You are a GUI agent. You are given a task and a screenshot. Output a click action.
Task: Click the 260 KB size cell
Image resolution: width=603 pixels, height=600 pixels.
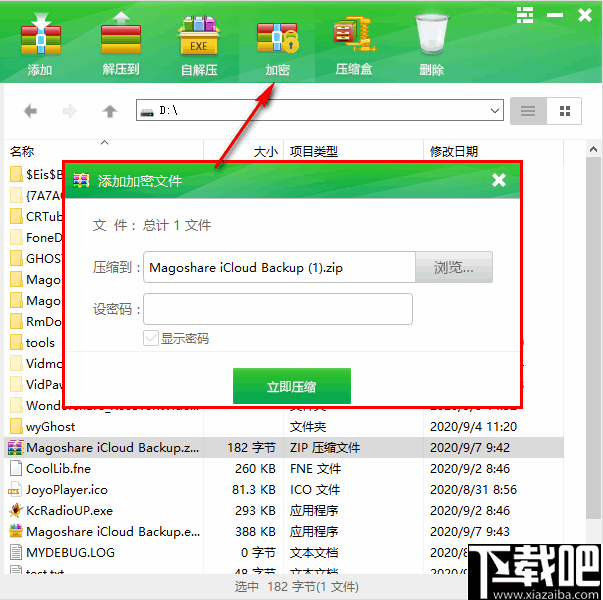[x=255, y=468]
